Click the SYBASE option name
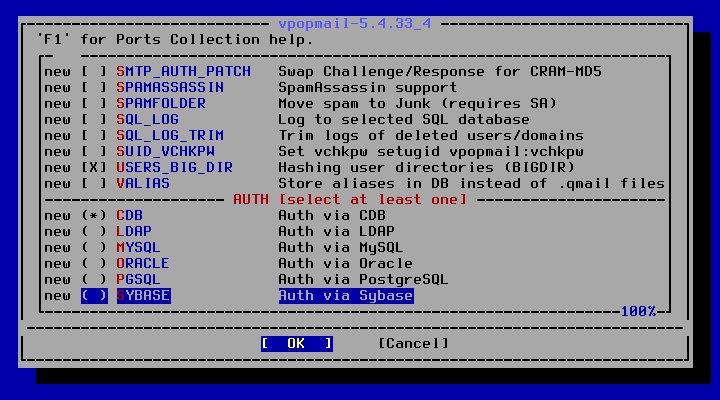Screen dimensions: 720x400 pyautogui.click(x=143, y=296)
